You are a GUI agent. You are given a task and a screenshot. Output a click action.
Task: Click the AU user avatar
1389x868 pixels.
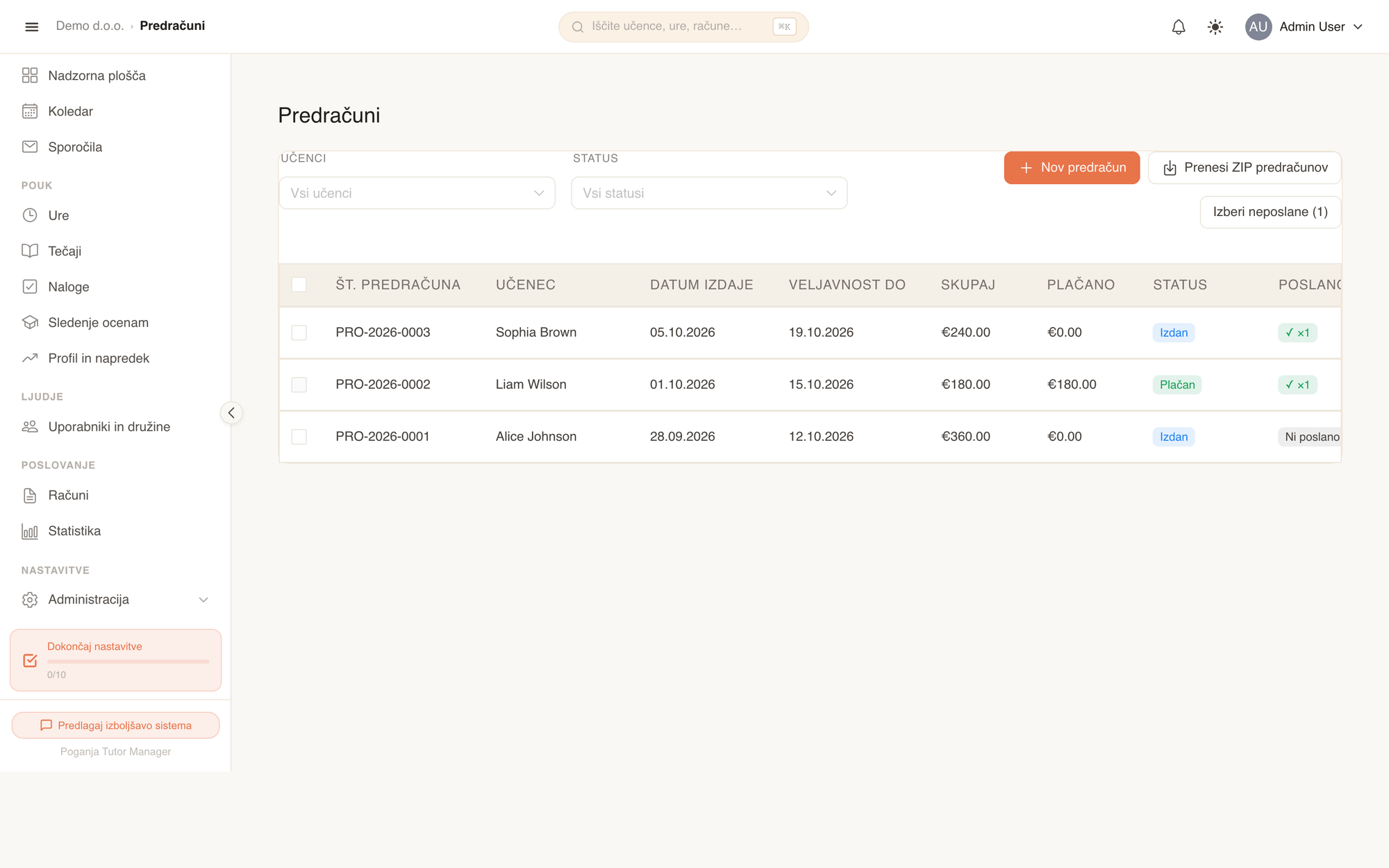[x=1258, y=27]
